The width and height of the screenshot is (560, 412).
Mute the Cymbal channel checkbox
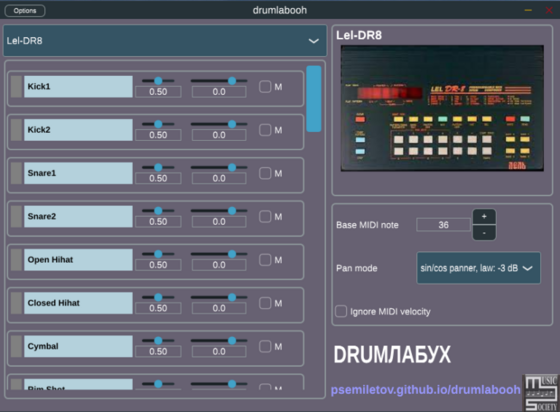pyautogui.click(x=265, y=346)
